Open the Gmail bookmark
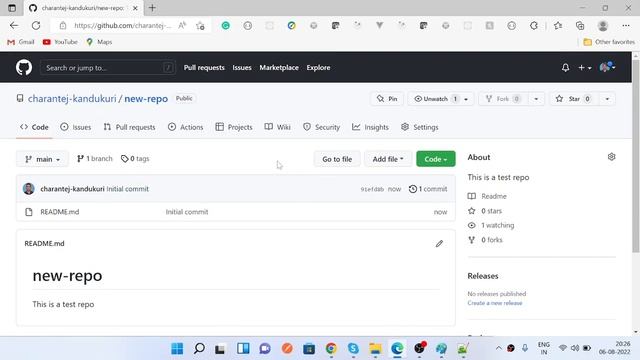 21,42
